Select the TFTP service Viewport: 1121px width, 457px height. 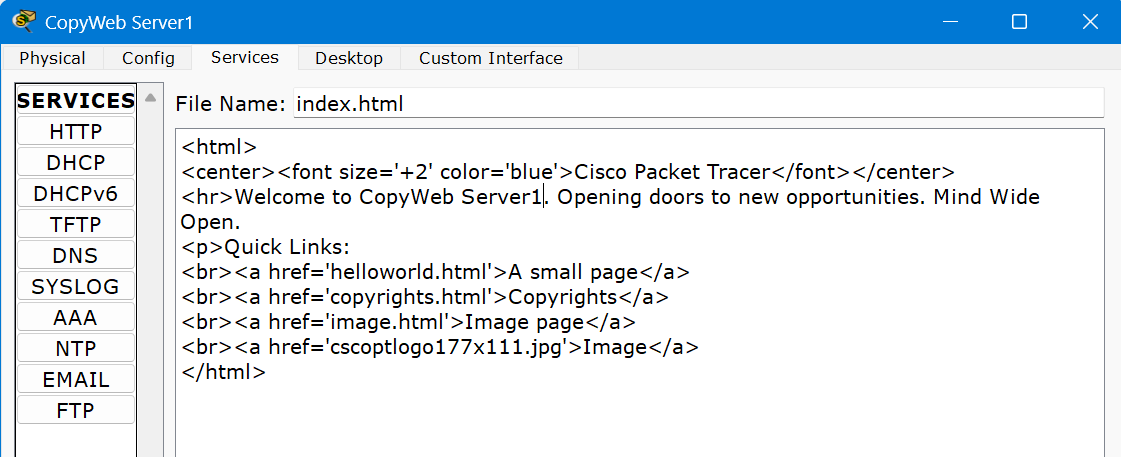click(76, 224)
